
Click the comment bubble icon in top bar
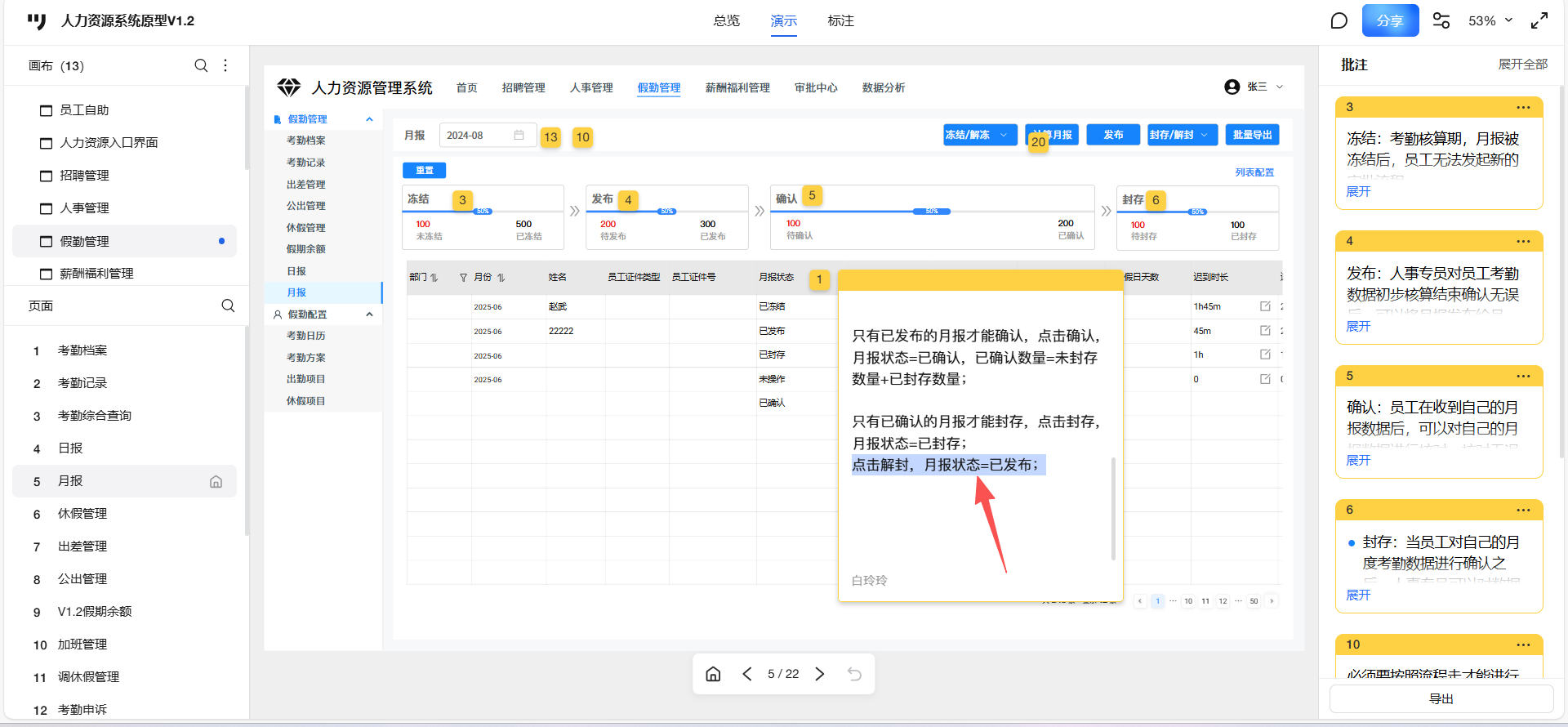(x=1339, y=20)
